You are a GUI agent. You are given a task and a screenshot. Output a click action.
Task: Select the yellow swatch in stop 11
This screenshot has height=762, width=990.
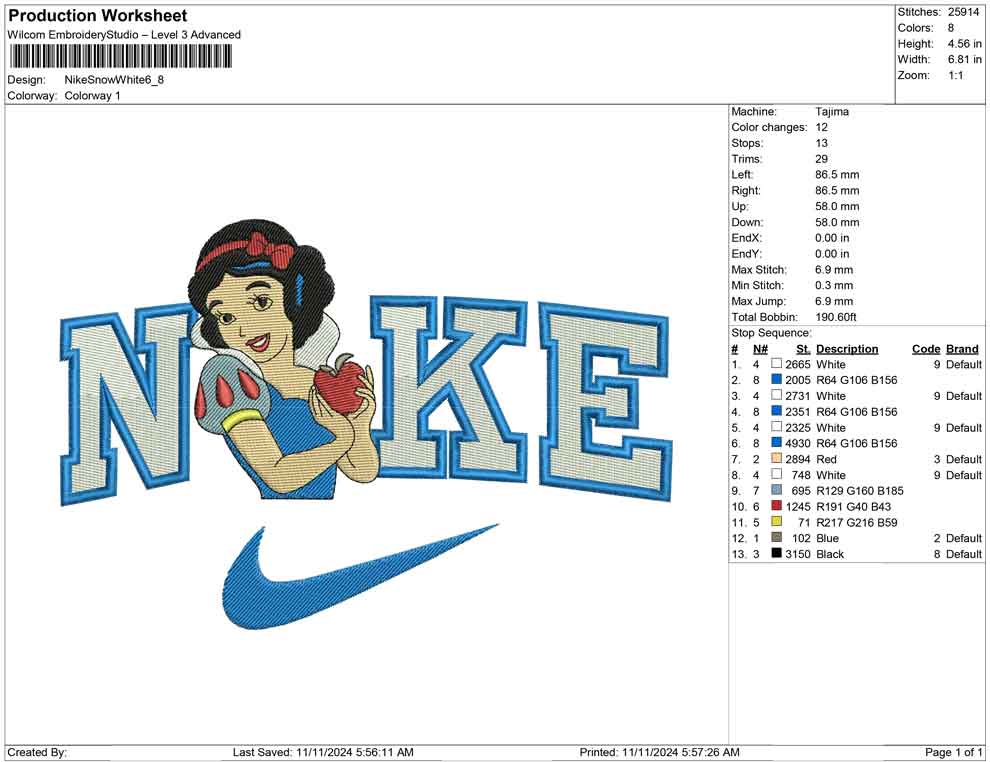[776, 522]
